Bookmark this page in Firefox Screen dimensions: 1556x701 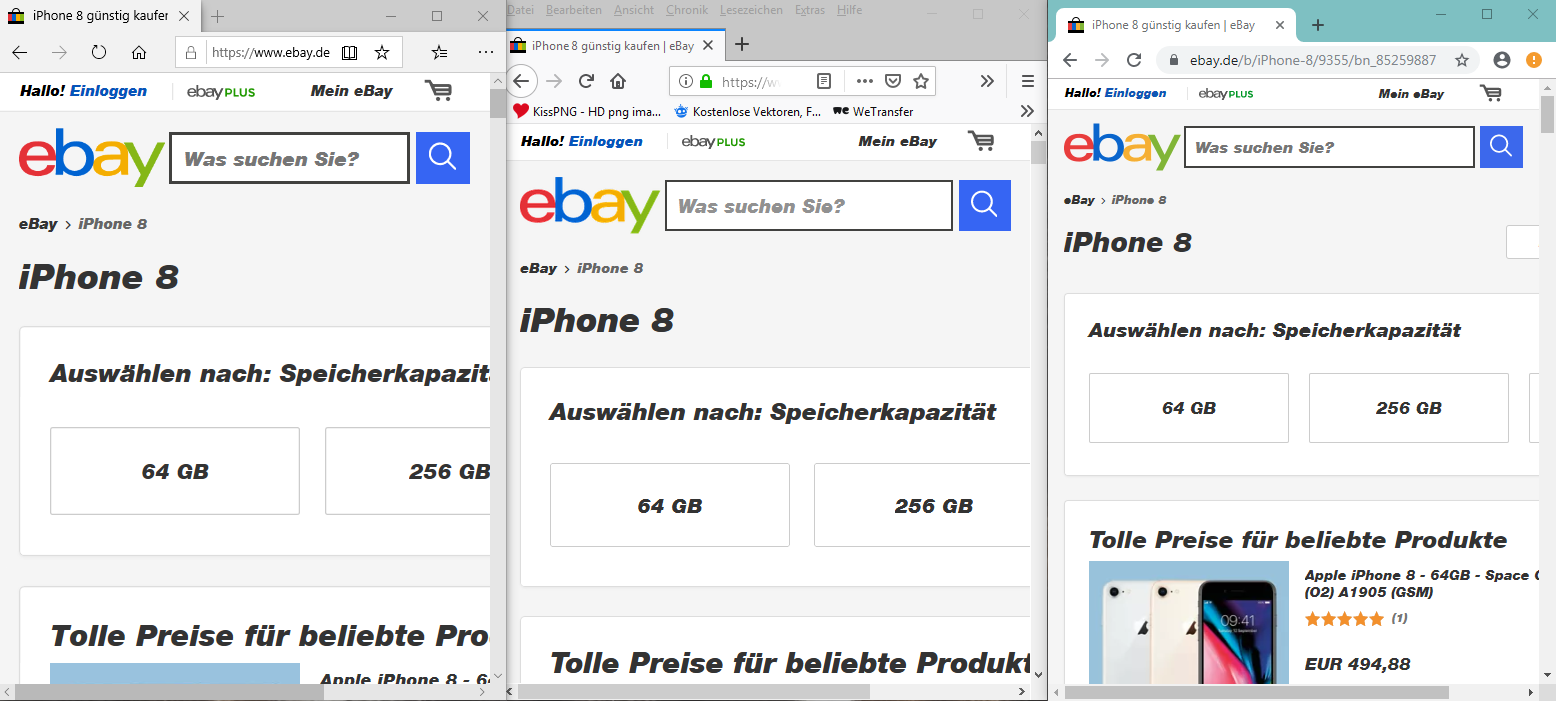(x=921, y=81)
